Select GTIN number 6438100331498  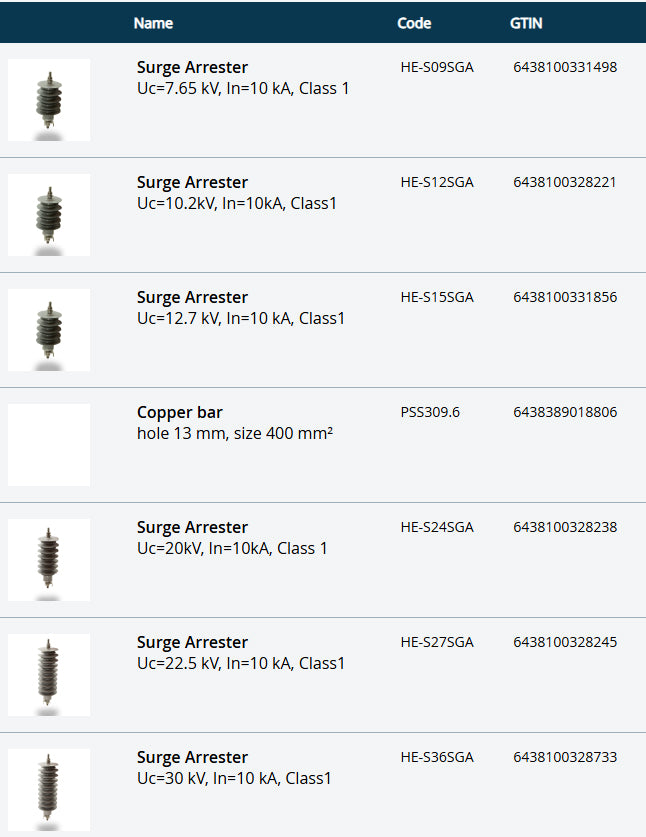[565, 68]
